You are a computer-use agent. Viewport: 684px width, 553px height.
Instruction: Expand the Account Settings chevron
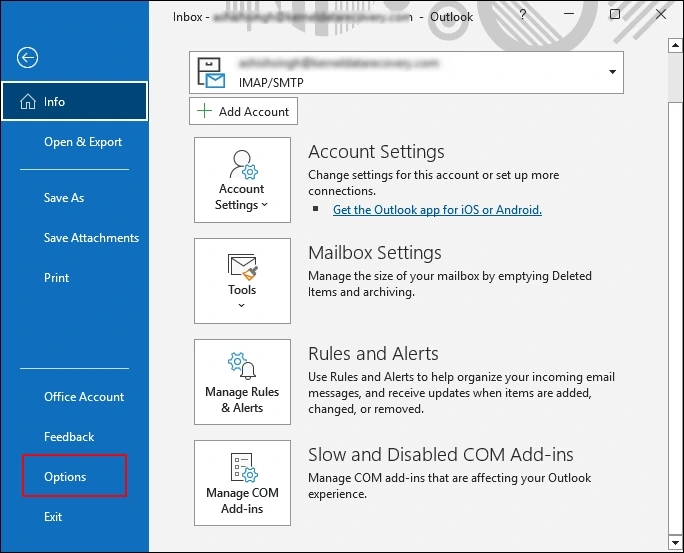(x=265, y=206)
